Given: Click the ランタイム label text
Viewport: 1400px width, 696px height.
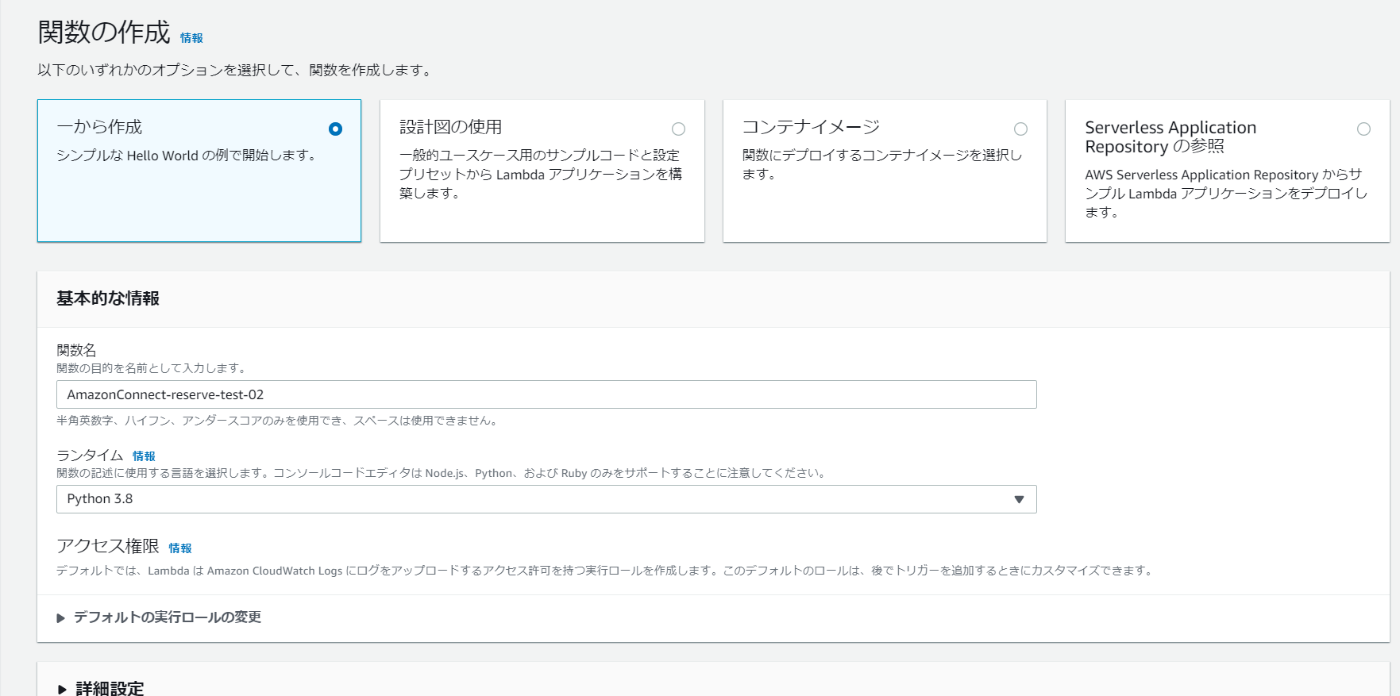Looking at the screenshot, I should coord(90,455).
